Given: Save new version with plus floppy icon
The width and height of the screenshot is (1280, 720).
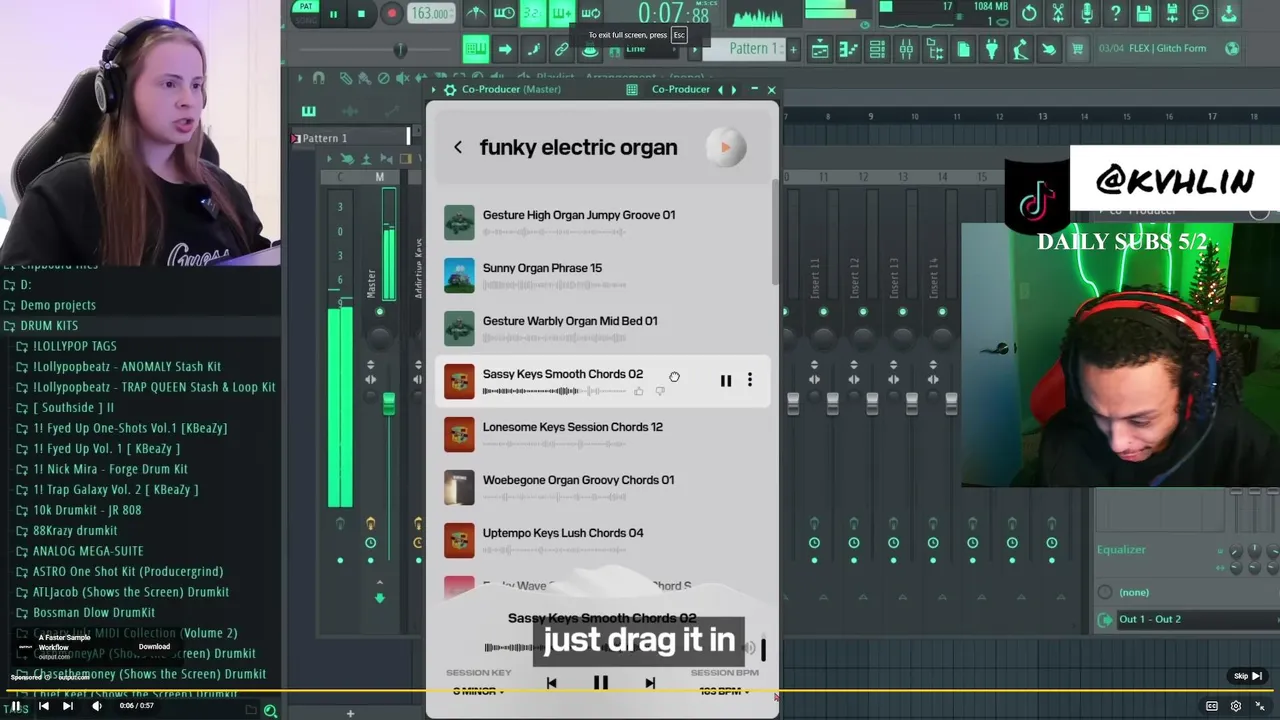Looking at the screenshot, I should pos(1172,13).
